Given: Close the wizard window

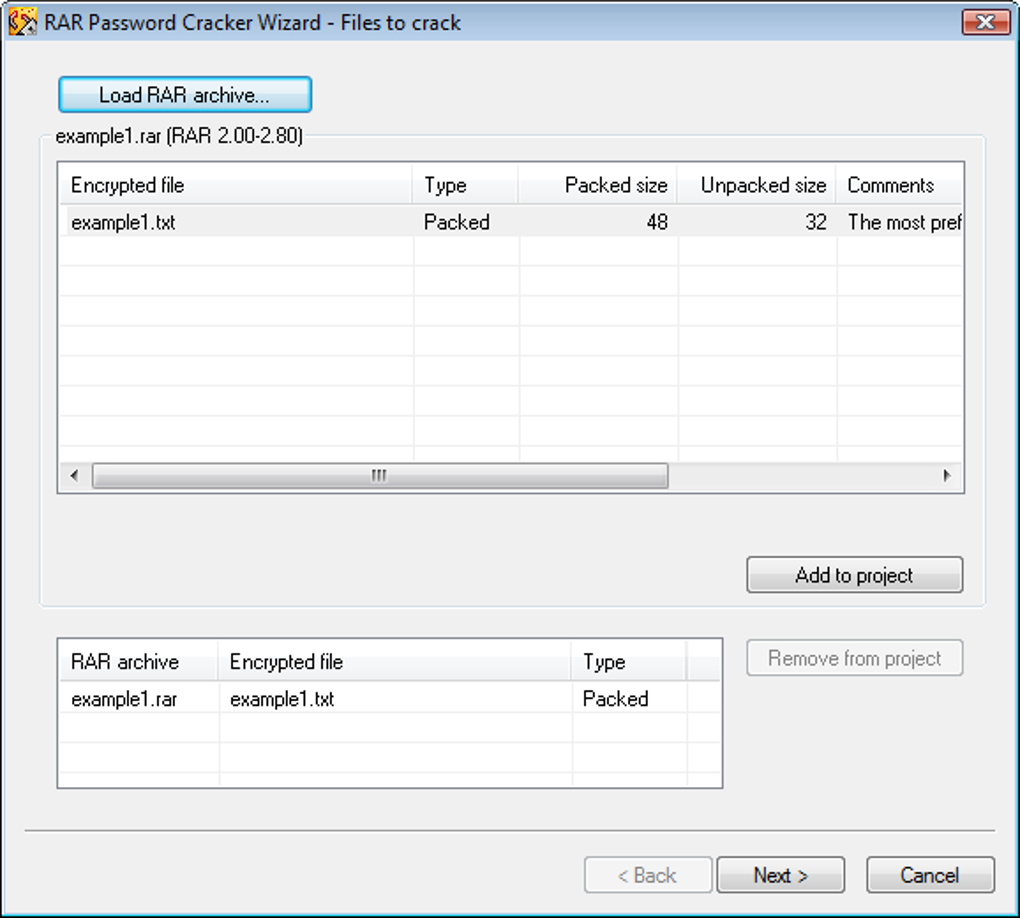Looking at the screenshot, I should click(984, 22).
